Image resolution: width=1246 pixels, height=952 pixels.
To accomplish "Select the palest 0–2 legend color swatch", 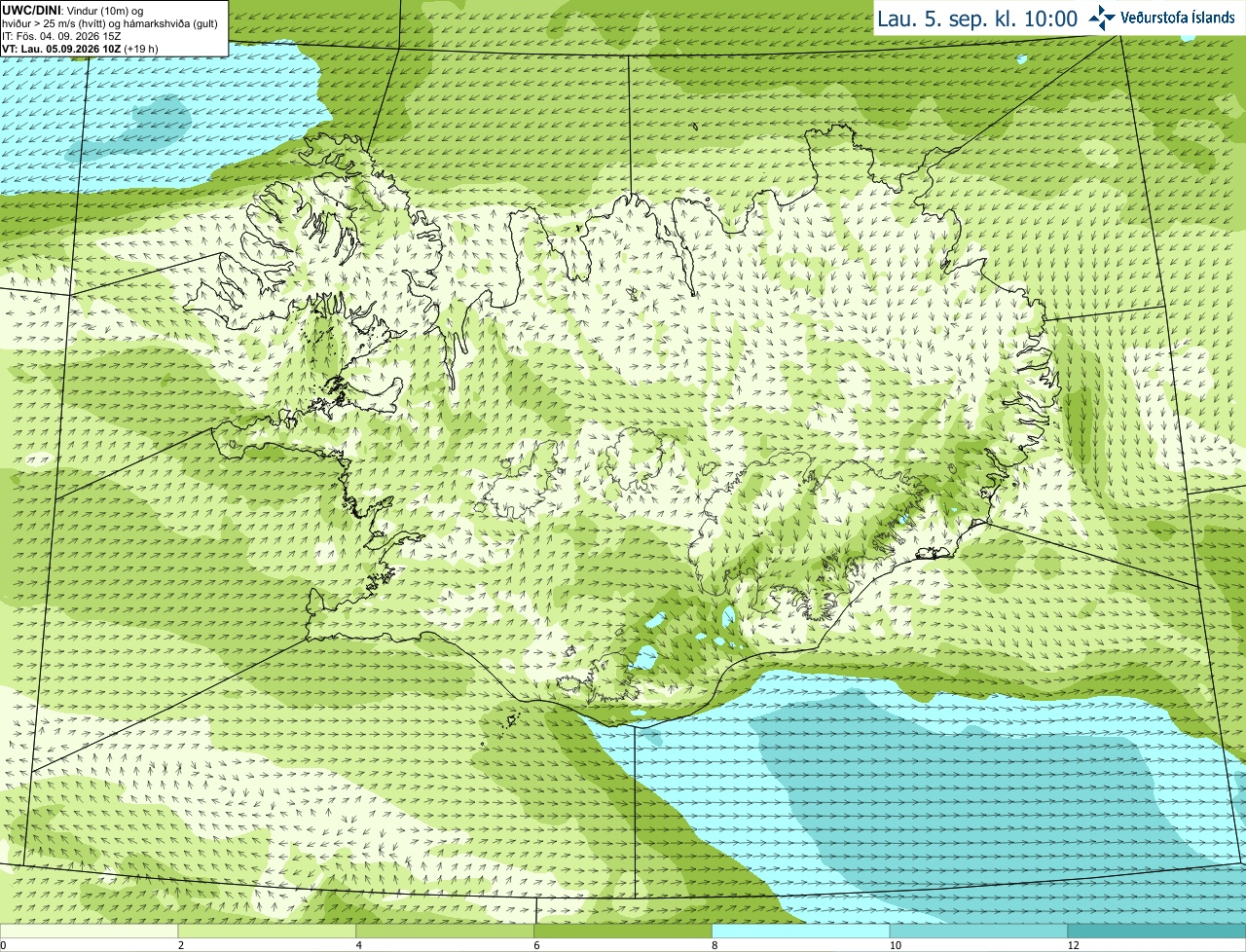I will pyautogui.click(x=89, y=931).
